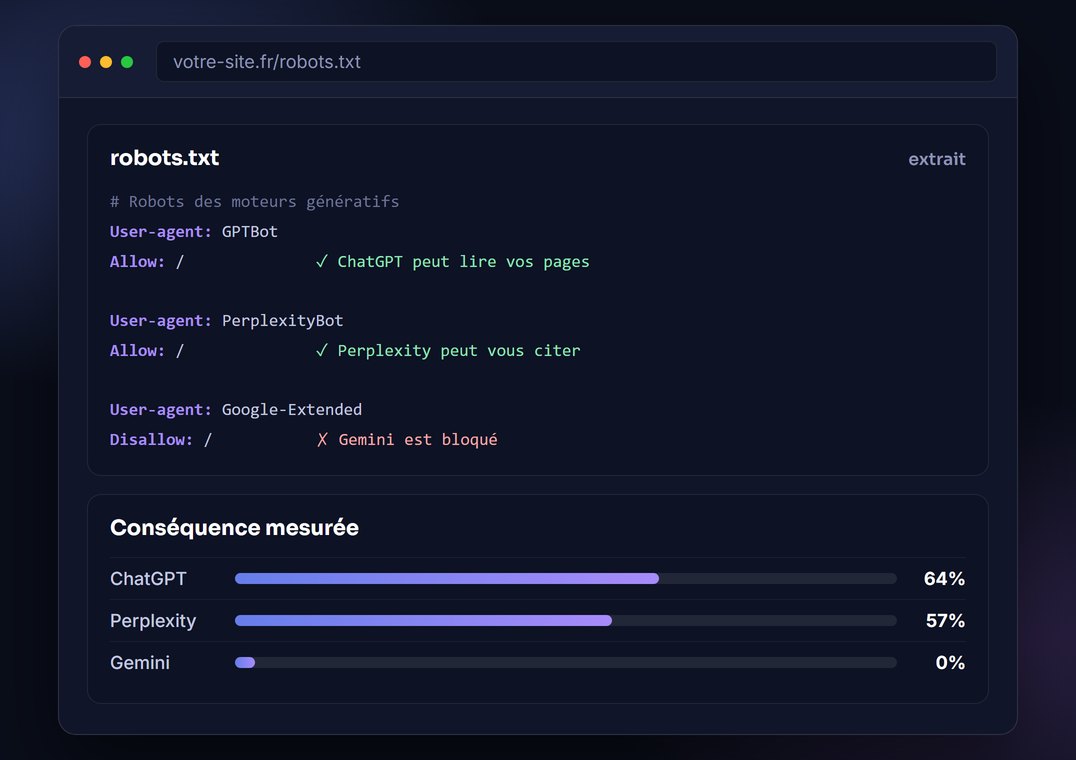Click the Perplexity progress bar
This screenshot has width=1076, height=760.
[x=565, y=621]
